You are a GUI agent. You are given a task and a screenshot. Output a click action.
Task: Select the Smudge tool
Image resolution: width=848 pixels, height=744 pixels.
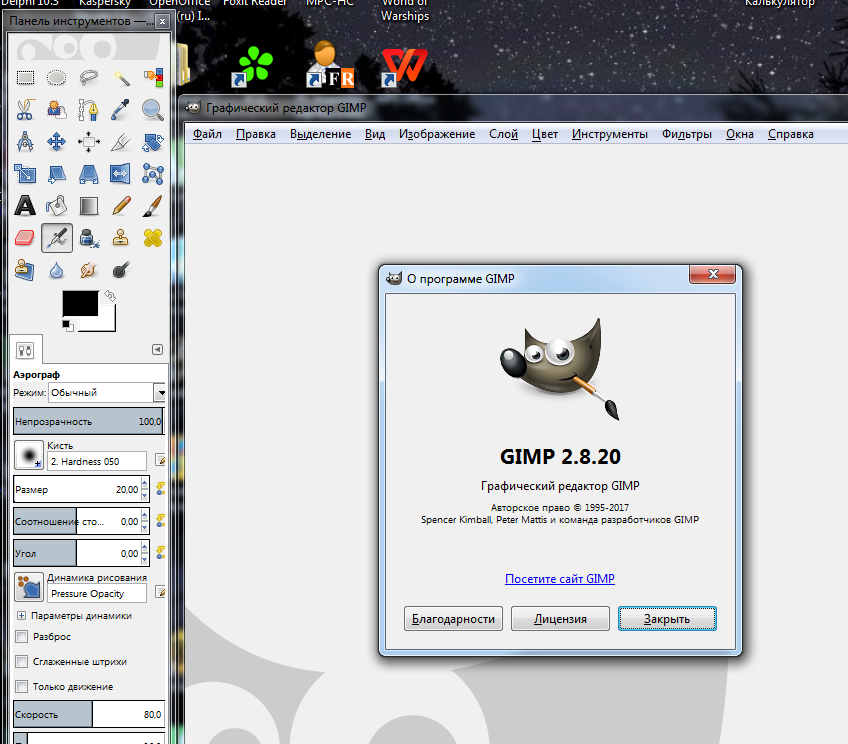[x=89, y=270]
